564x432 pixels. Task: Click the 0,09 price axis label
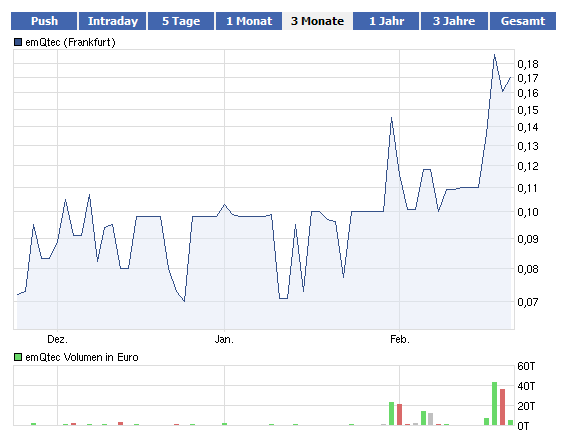coord(528,239)
